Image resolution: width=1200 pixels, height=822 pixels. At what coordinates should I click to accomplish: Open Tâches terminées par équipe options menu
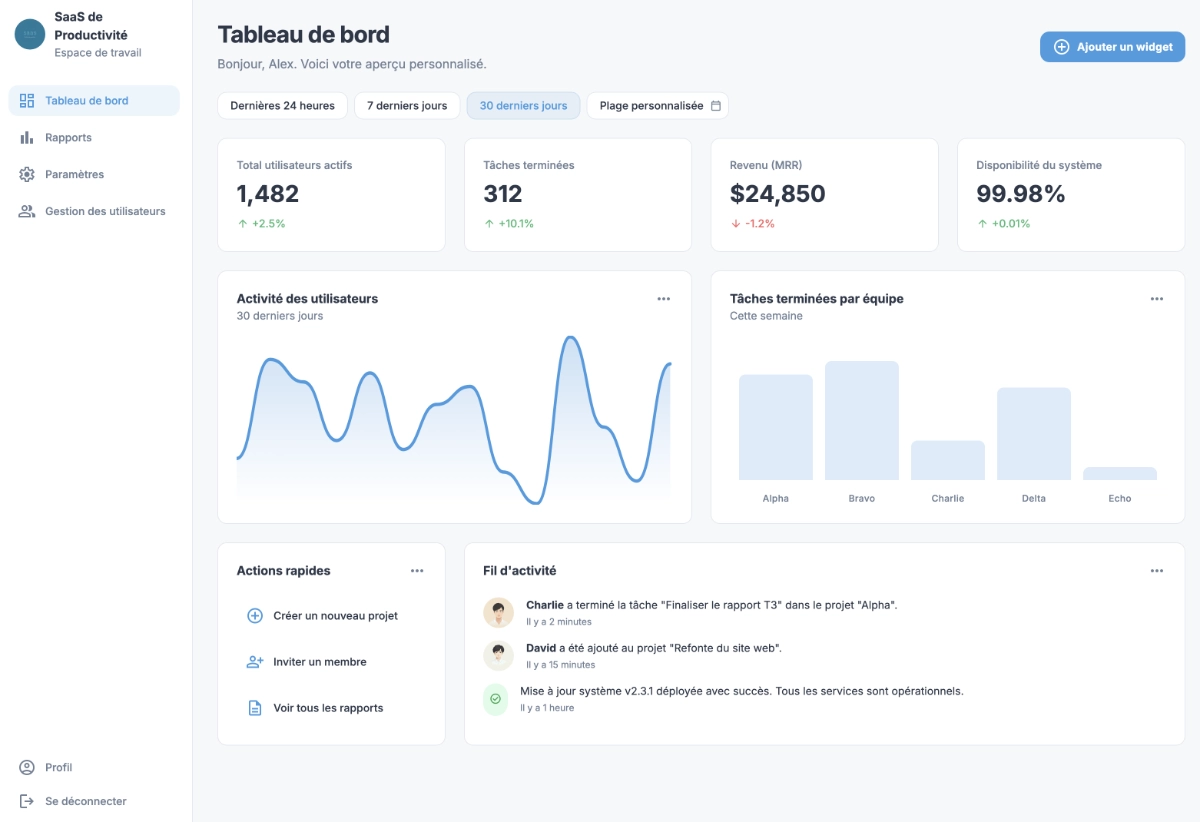click(1156, 299)
